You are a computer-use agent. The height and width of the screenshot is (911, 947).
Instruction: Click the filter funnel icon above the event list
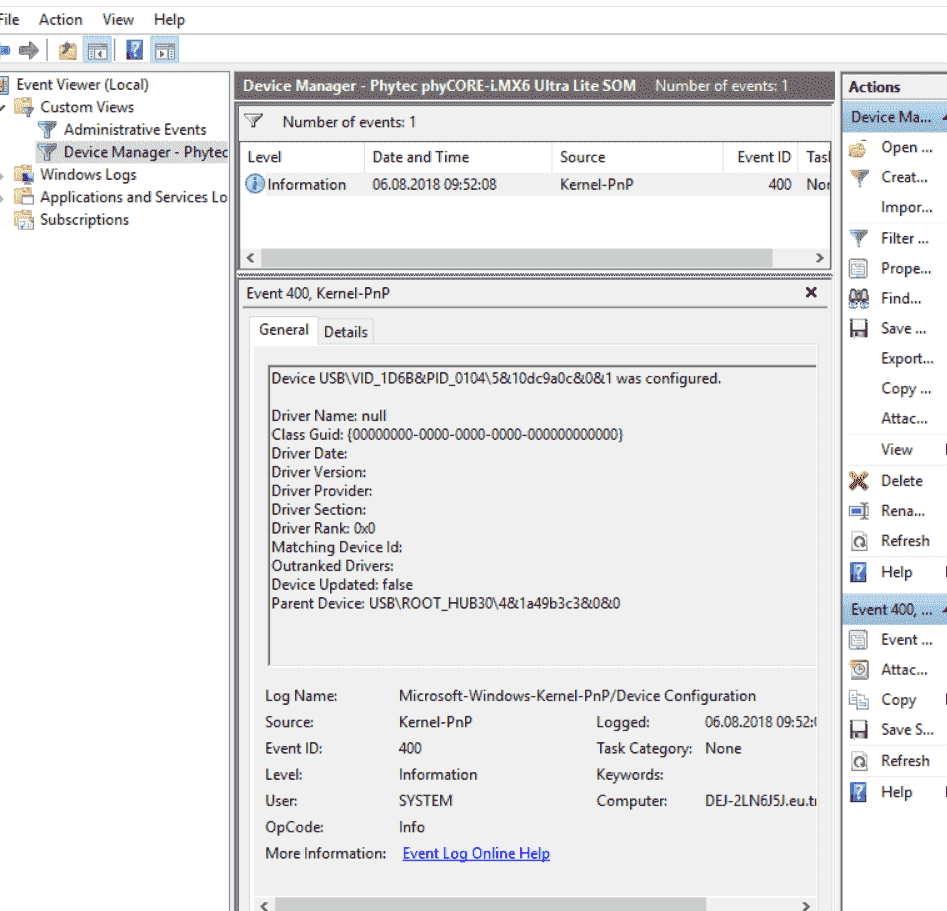coord(253,121)
